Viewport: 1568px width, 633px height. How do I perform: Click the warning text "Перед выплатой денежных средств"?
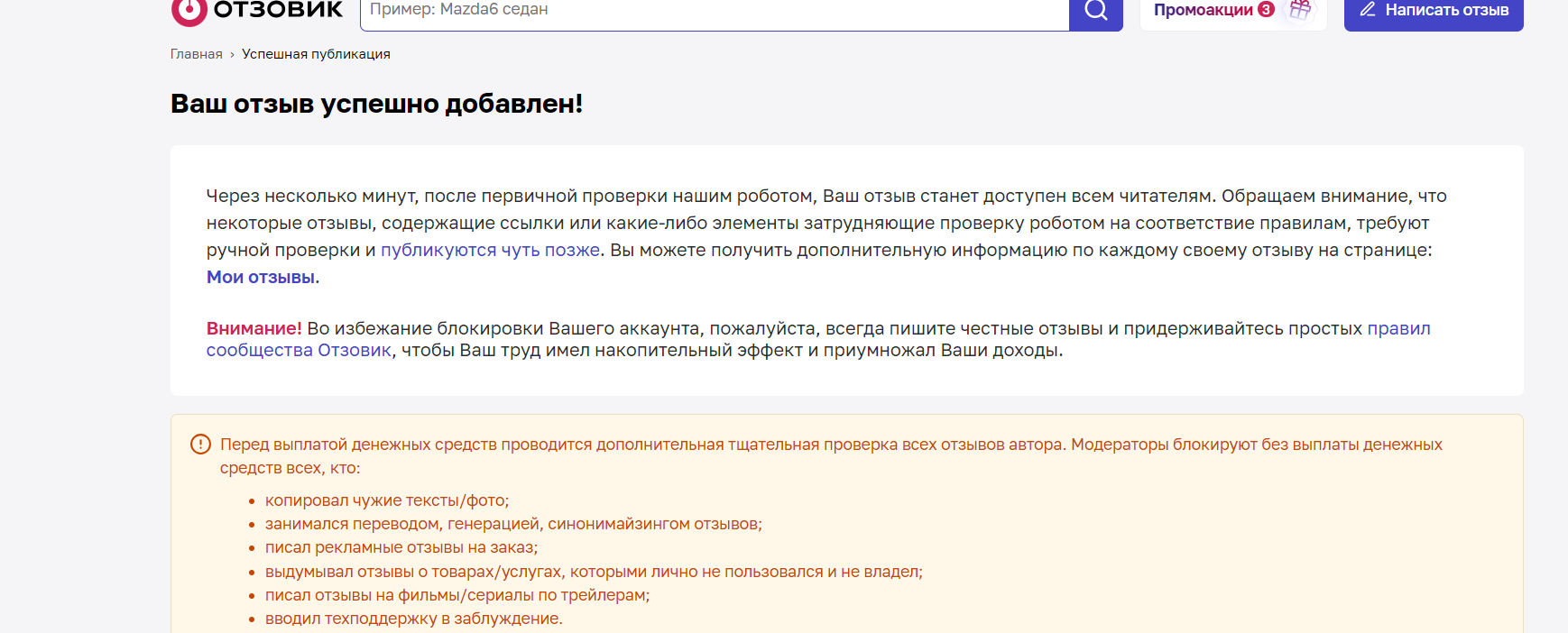831,456
